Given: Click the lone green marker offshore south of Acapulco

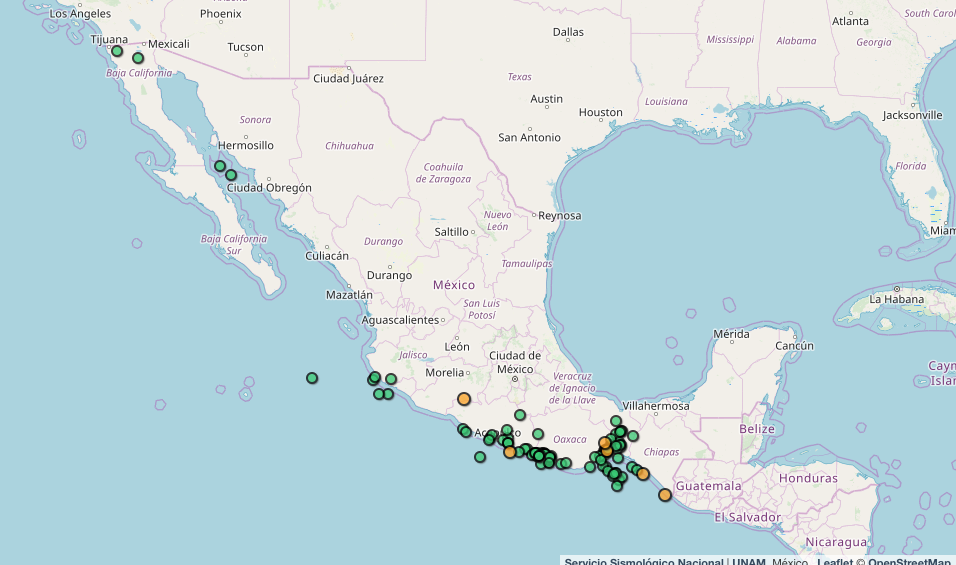Looking at the screenshot, I should (x=480, y=457).
